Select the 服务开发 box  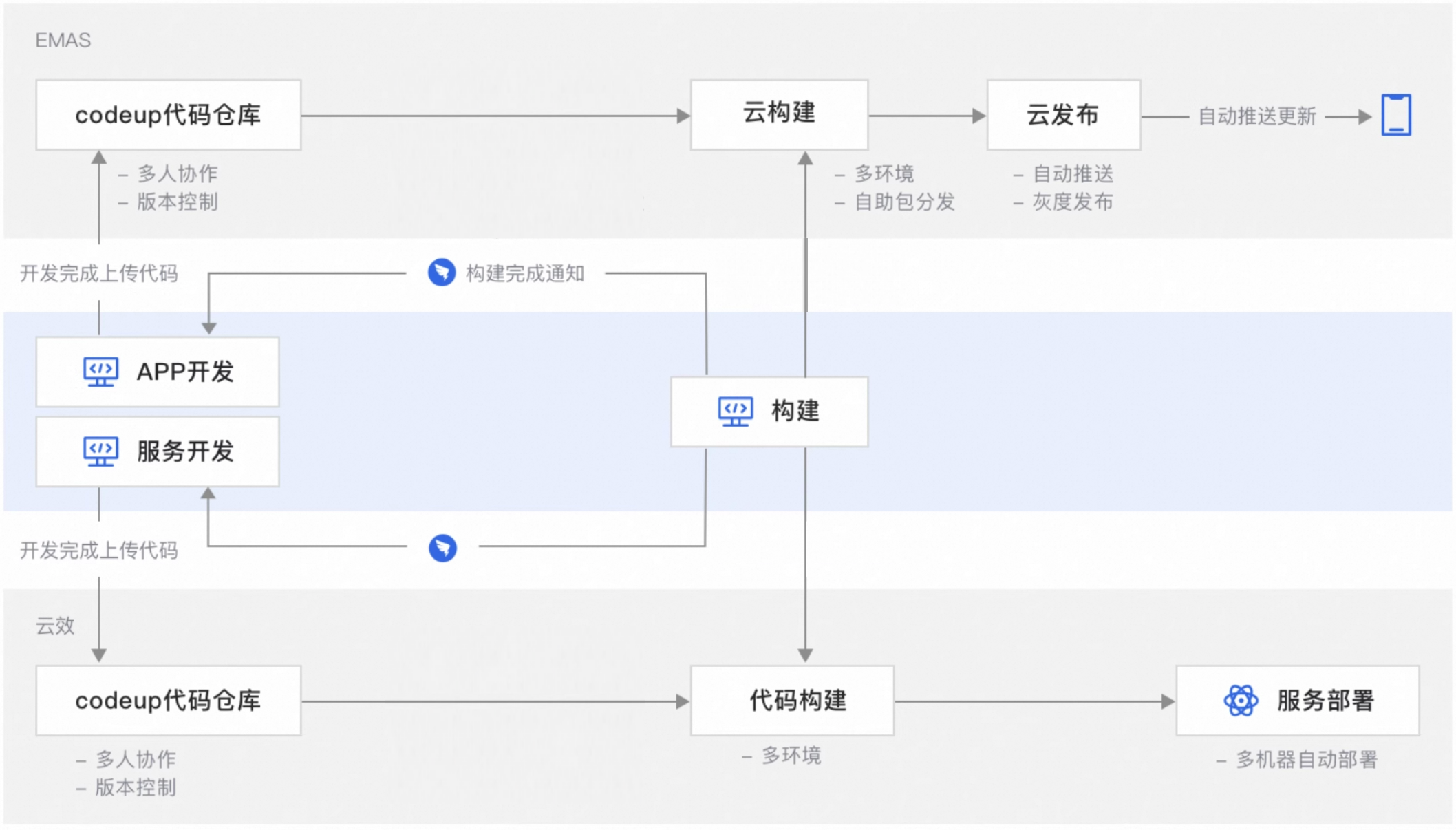click(158, 451)
